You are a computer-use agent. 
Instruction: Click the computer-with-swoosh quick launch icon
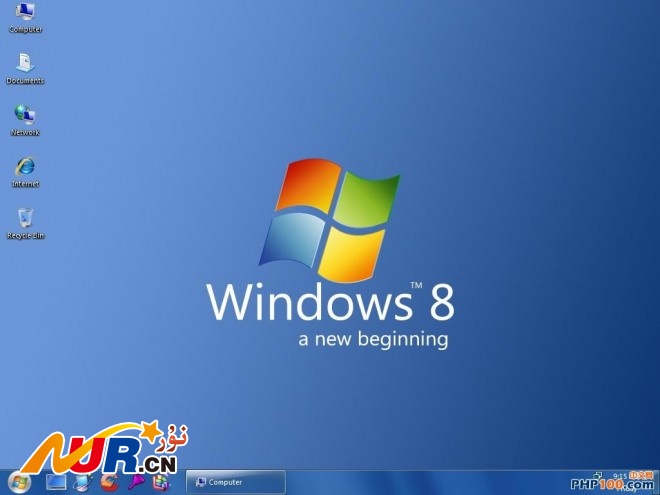82,482
